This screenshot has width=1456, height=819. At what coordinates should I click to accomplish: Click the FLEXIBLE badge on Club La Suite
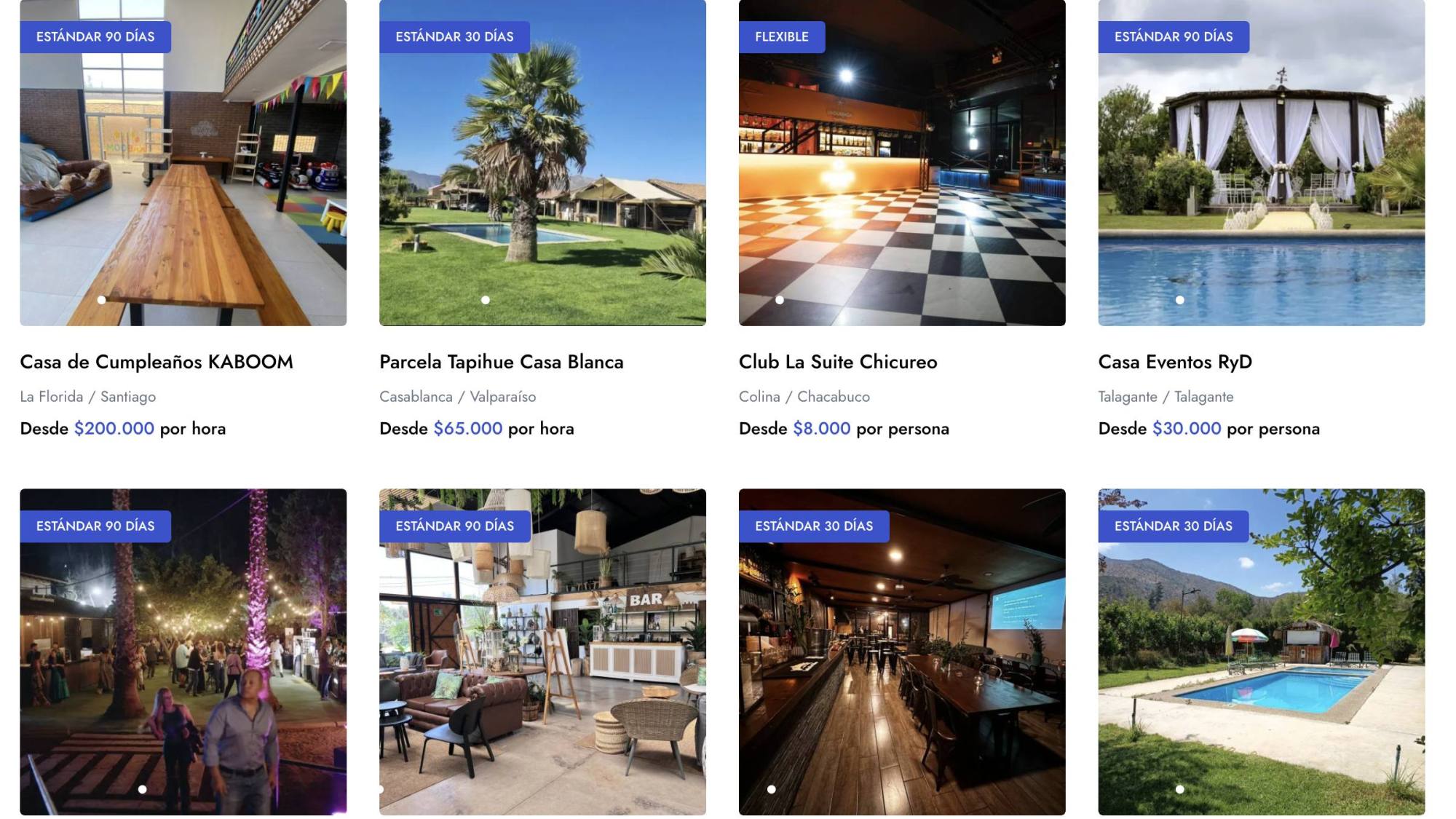tap(782, 36)
